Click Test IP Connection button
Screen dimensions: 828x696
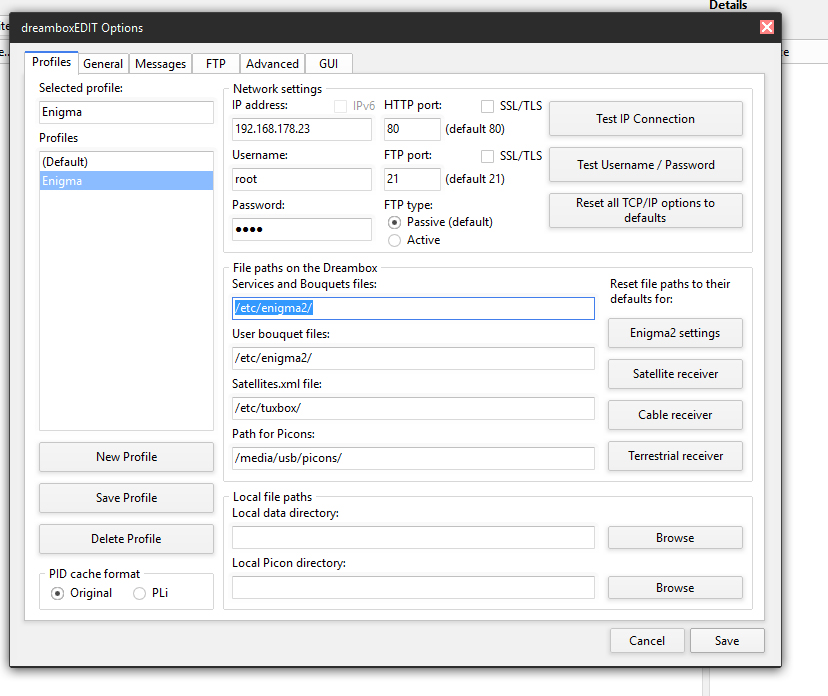(645, 119)
